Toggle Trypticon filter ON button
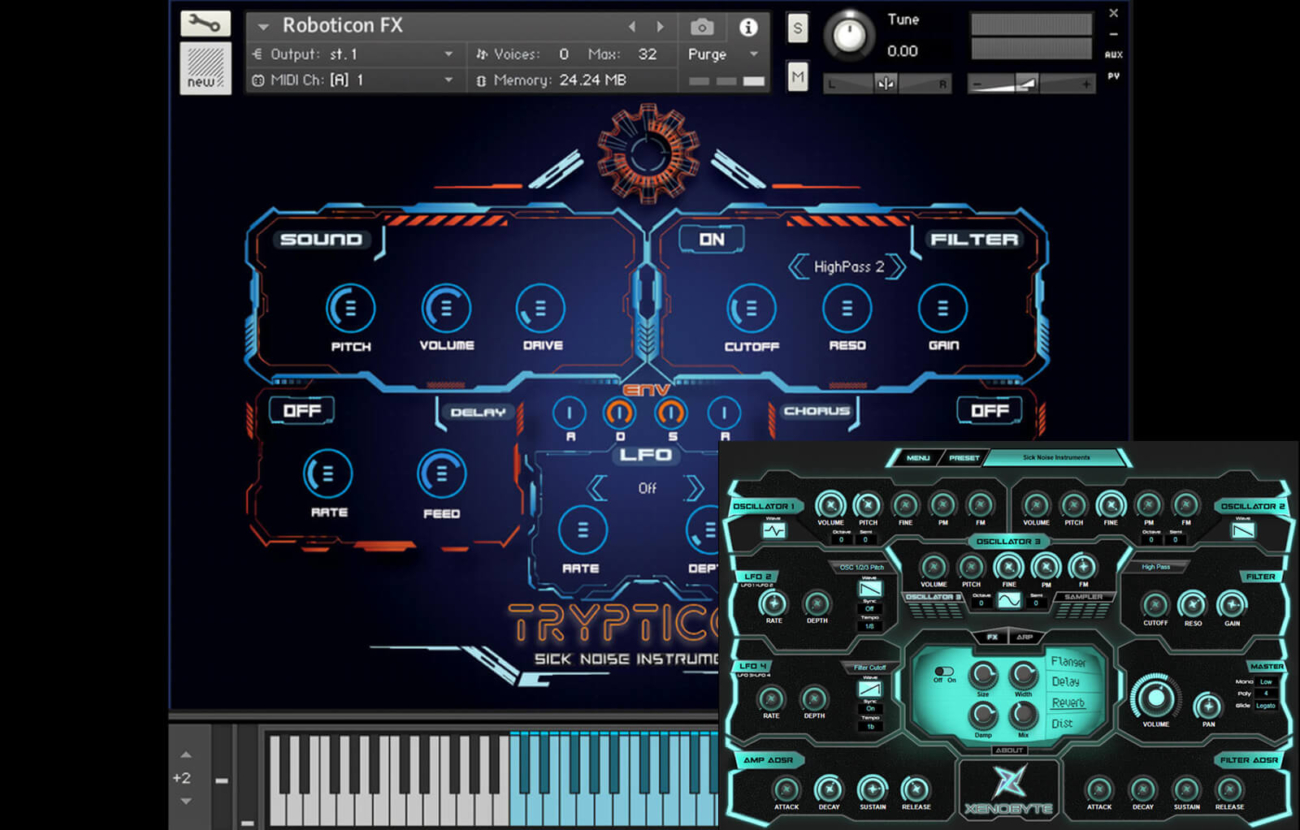 point(712,240)
